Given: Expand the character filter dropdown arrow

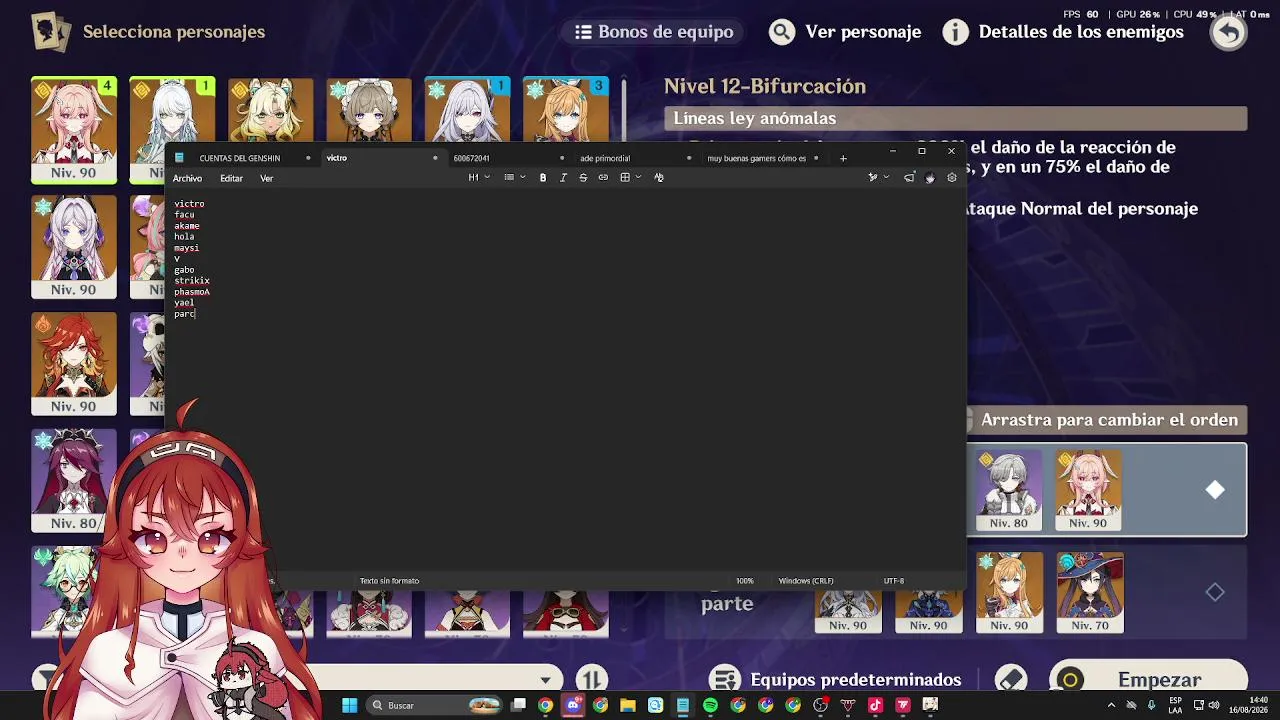Looking at the screenshot, I should click(x=545, y=680).
